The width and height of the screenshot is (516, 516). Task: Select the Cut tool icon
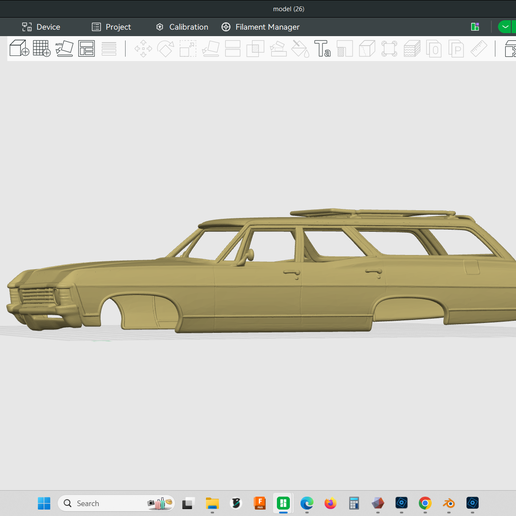click(233, 49)
